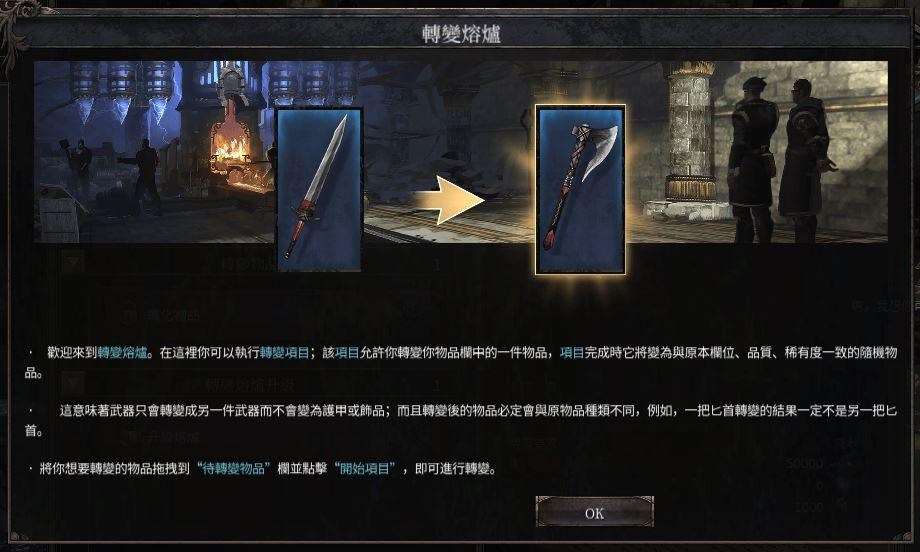Screen dimensions: 920x552
Task: Click the OK button to dismiss tutorial
Action: pyautogui.click(x=594, y=512)
